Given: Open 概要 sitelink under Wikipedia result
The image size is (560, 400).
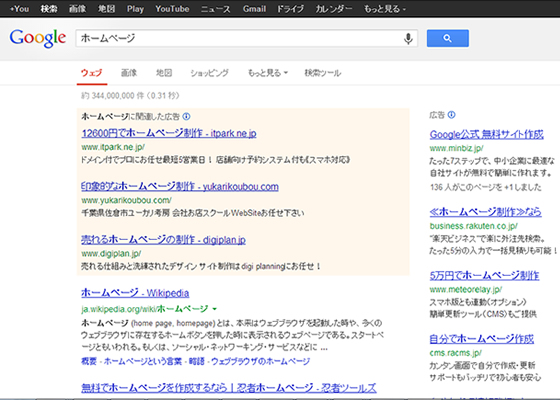Looking at the screenshot, I should [x=89, y=361].
